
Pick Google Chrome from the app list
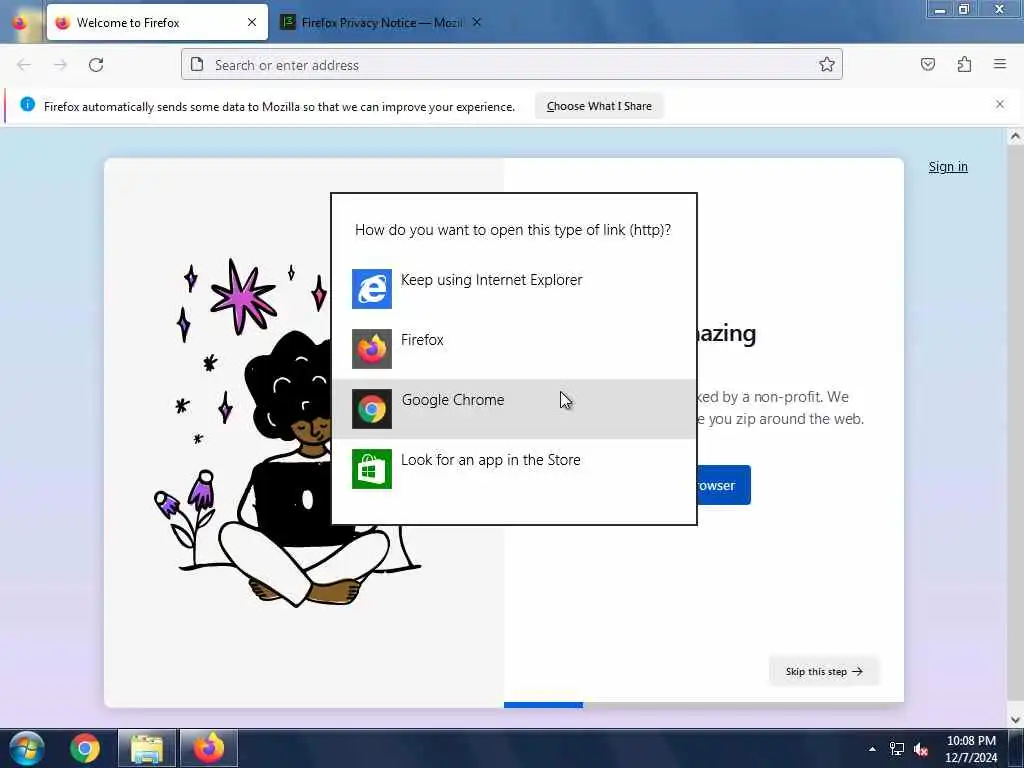coord(514,409)
